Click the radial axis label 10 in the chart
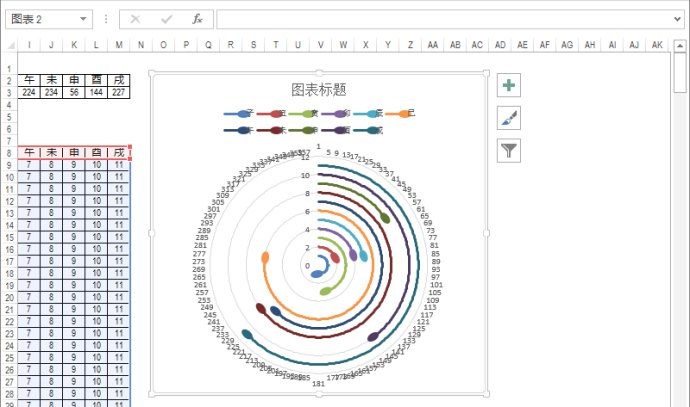The width and height of the screenshot is (690, 407). pyautogui.click(x=305, y=175)
